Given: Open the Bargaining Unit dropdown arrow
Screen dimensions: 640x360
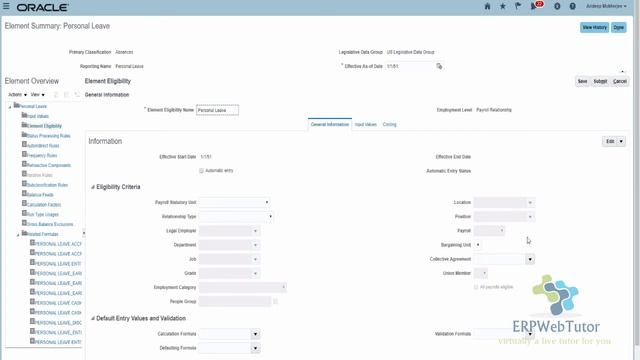Looking at the screenshot, I should [x=478, y=245].
